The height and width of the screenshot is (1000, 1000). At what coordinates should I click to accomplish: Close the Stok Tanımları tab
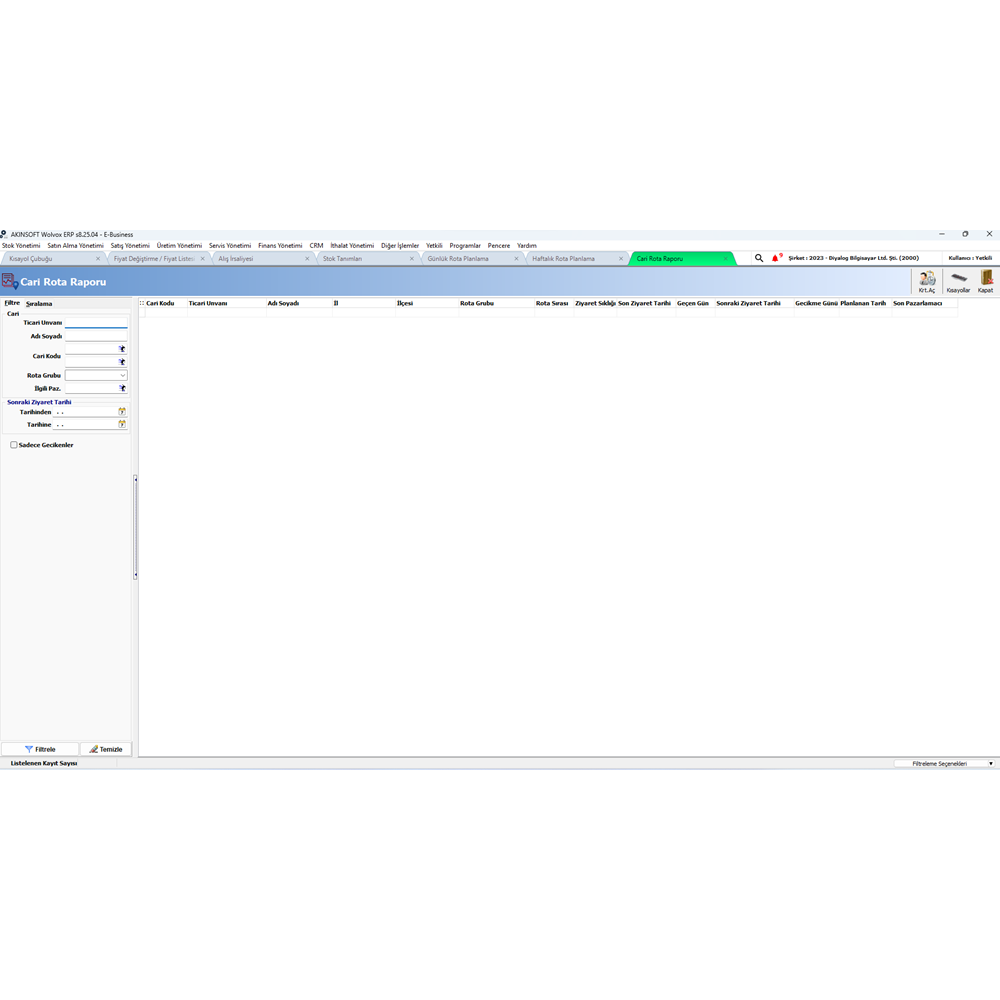(x=411, y=259)
